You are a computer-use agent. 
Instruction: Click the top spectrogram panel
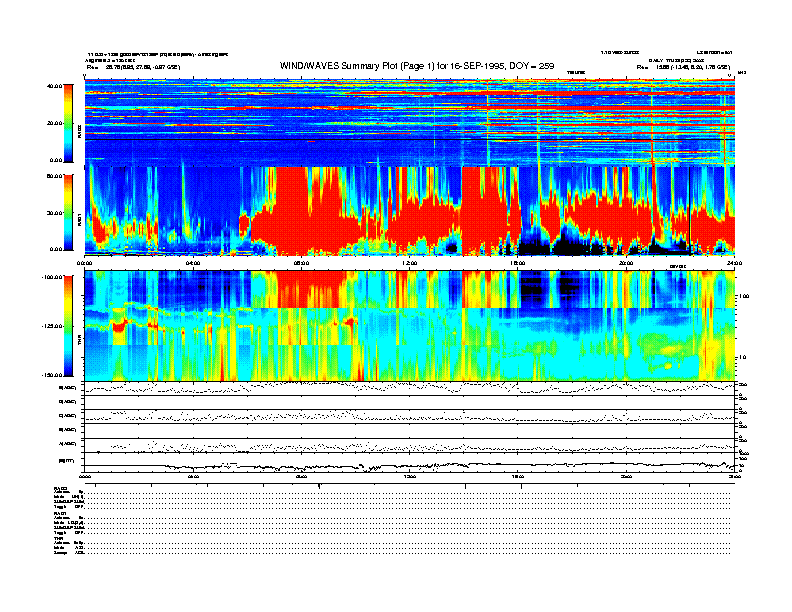pyautogui.click(x=410, y=122)
